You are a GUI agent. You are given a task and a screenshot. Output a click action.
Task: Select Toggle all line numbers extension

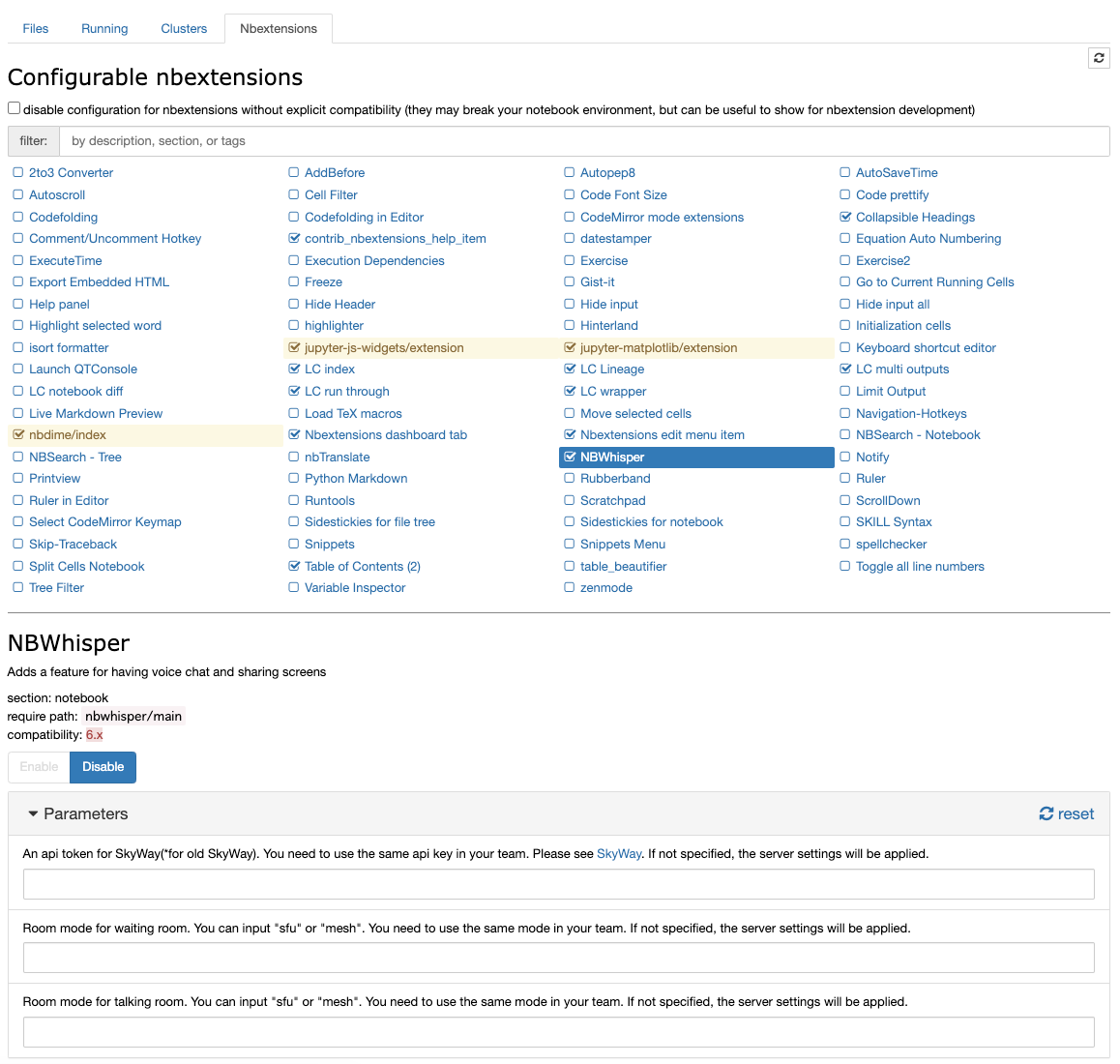[920, 567]
